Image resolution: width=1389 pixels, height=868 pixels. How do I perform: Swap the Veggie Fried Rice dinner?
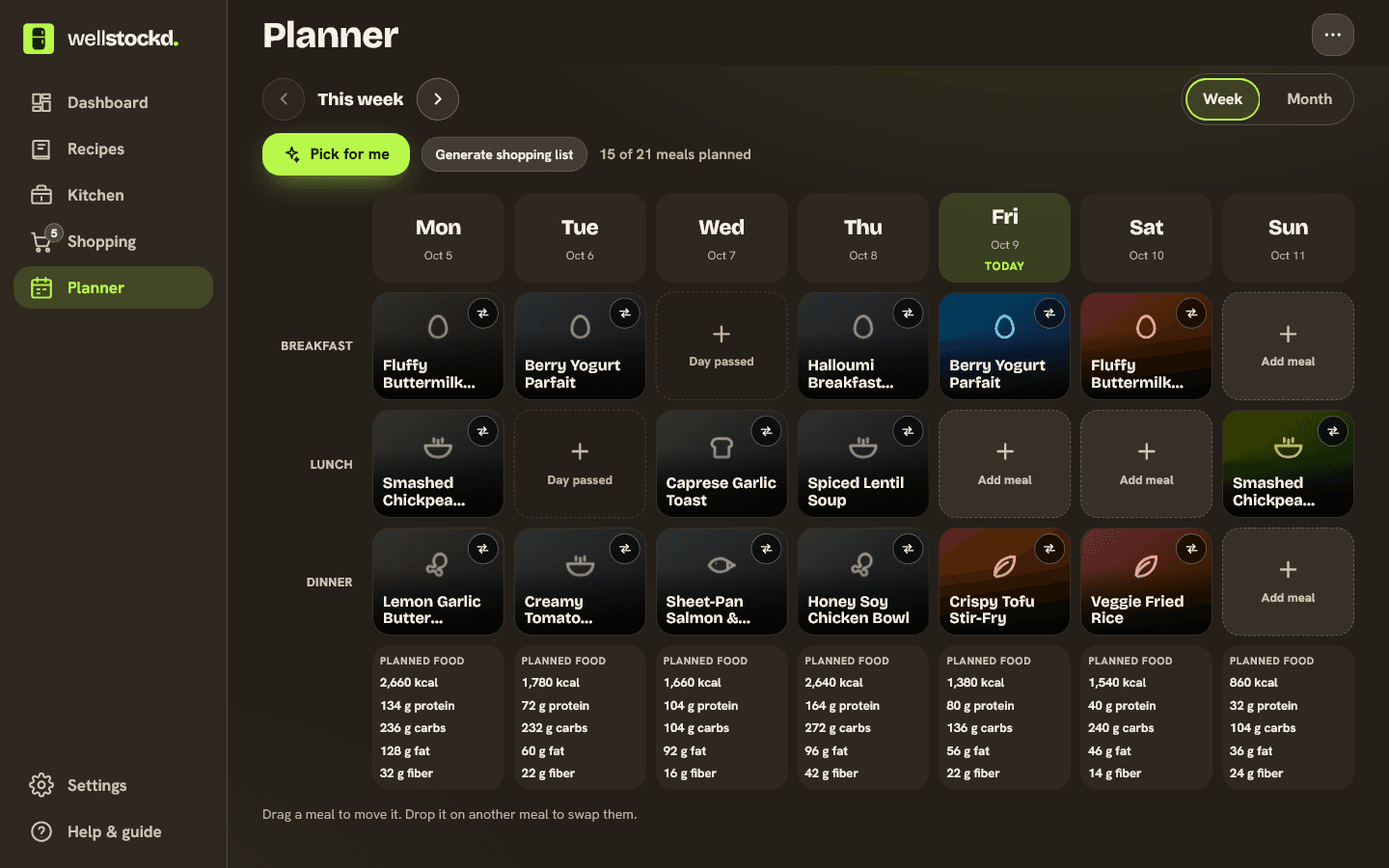1191,549
